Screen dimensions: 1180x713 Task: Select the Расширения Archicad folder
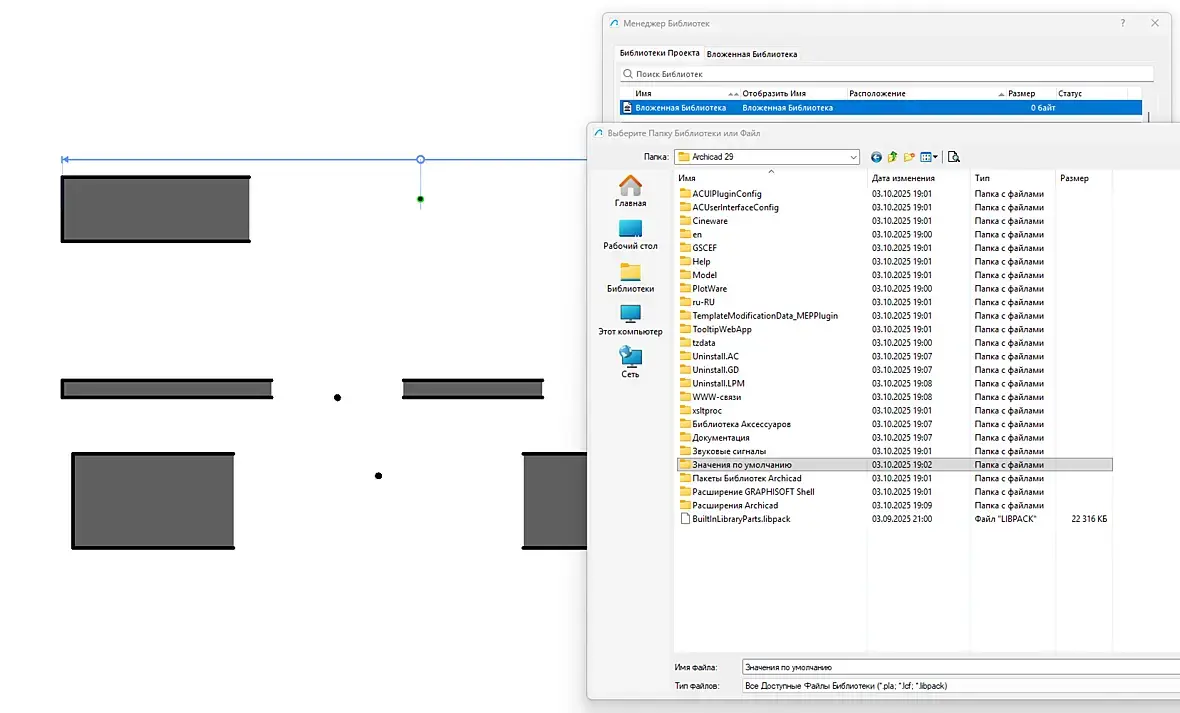(728, 505)
